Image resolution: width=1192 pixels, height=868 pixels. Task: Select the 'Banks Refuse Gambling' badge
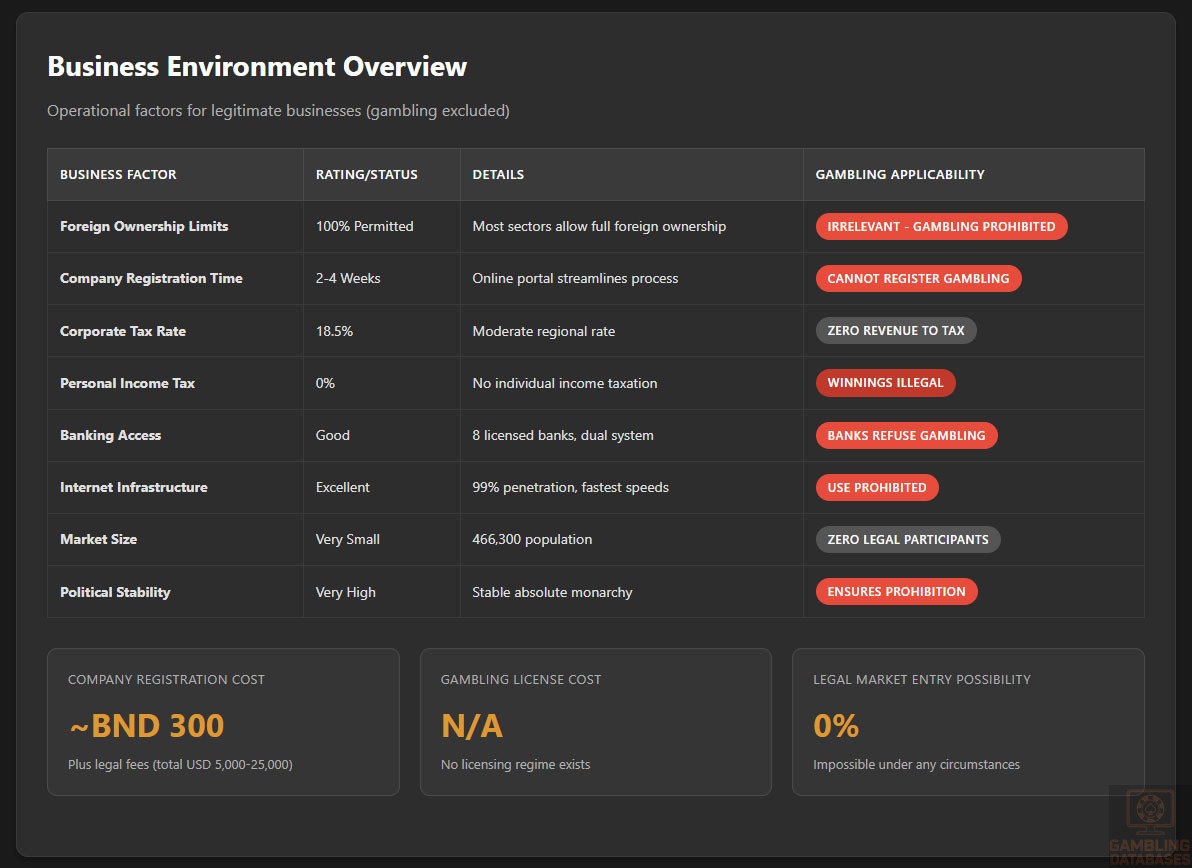pyautogui.click(x=906, y=435)
